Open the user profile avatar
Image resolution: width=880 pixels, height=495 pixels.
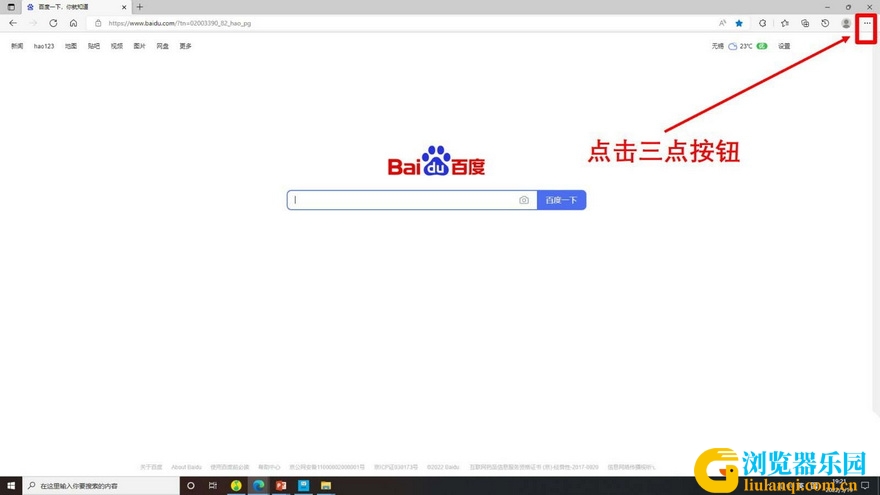click(x=846, y=23)
